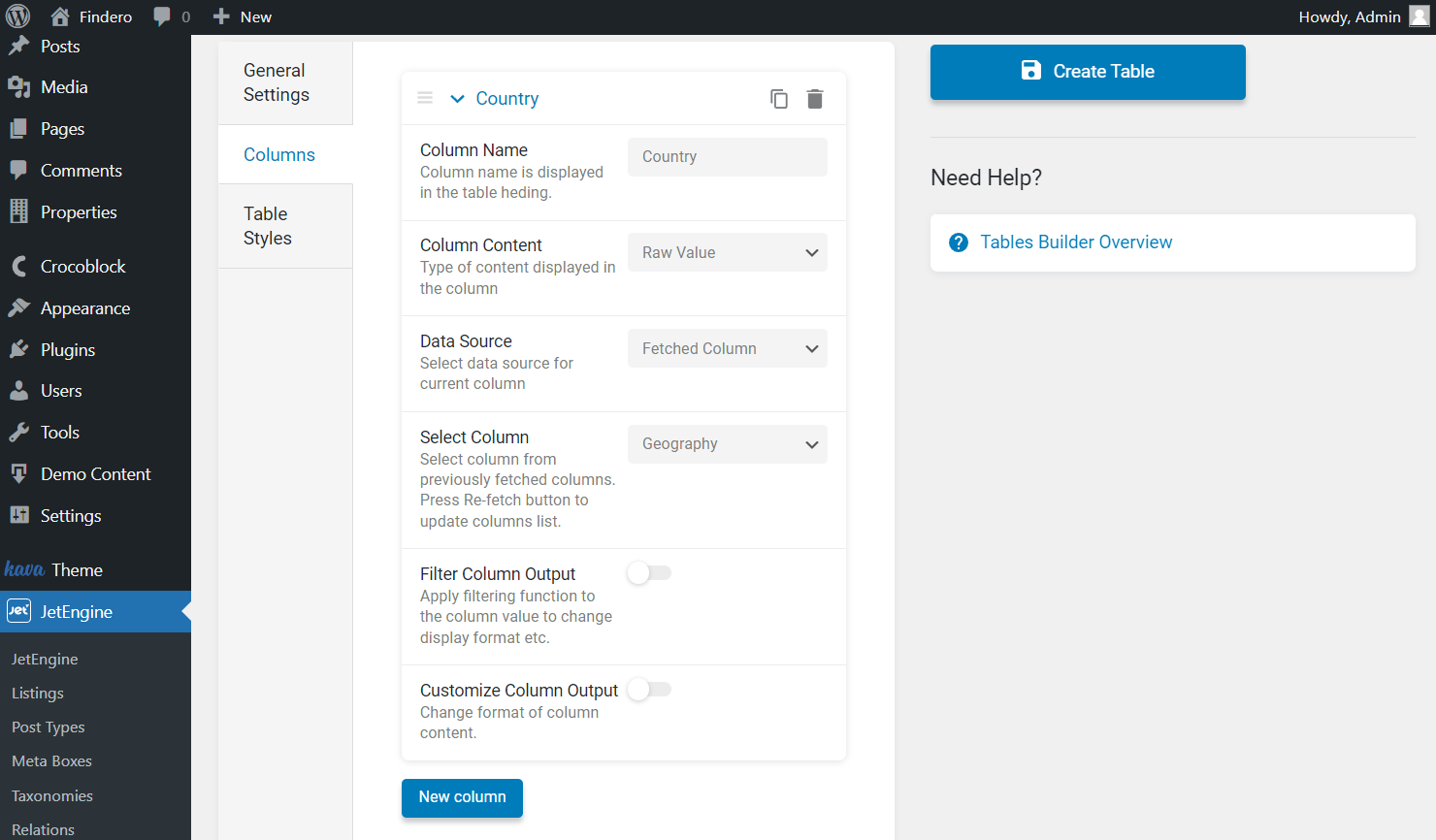The height and width of the screenshot is (840, 1436).
Task: Click the duplicate column copy icon
Action: [778, 99]
